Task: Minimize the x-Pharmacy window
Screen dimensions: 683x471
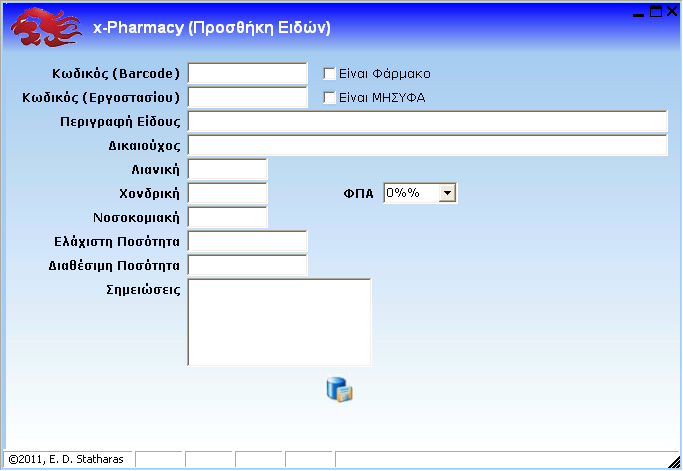Action: 639,12
